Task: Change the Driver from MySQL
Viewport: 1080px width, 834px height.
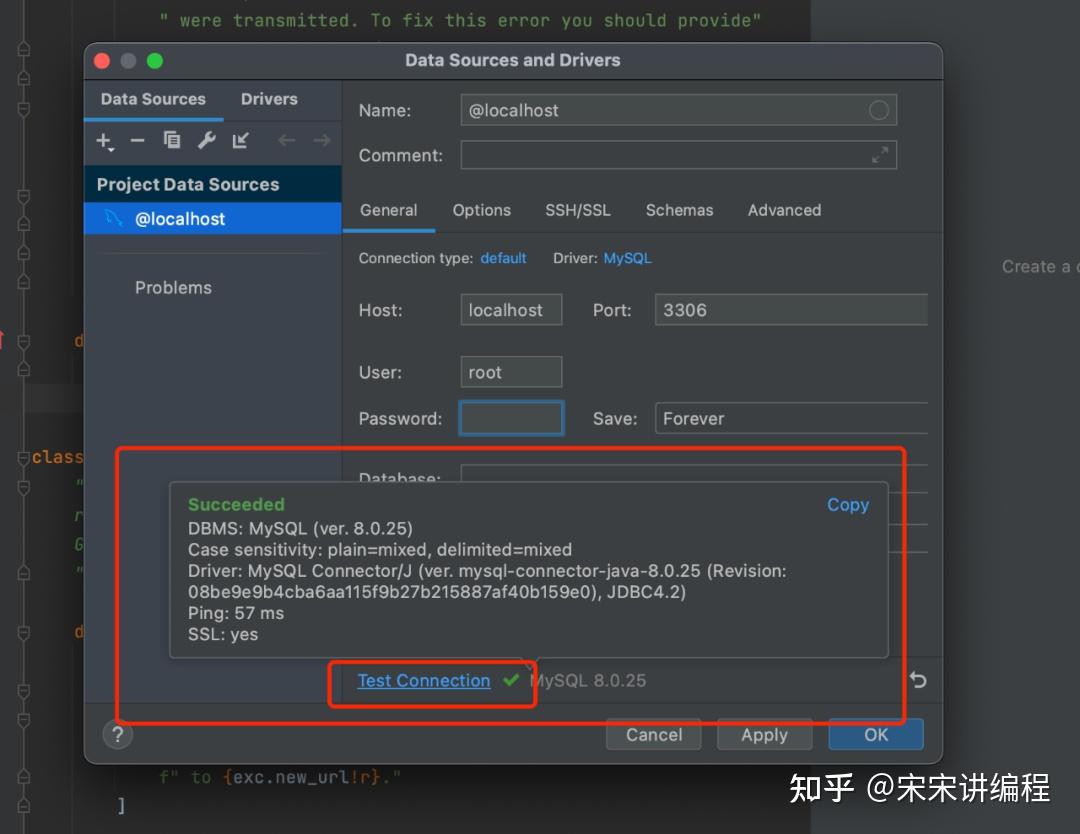Action: click(627, 258)
